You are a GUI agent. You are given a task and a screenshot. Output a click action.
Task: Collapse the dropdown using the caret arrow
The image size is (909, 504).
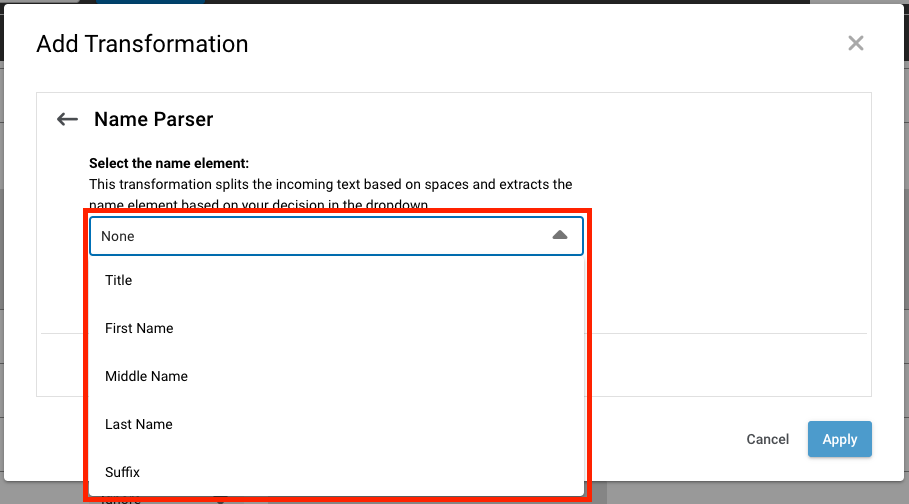560,236
